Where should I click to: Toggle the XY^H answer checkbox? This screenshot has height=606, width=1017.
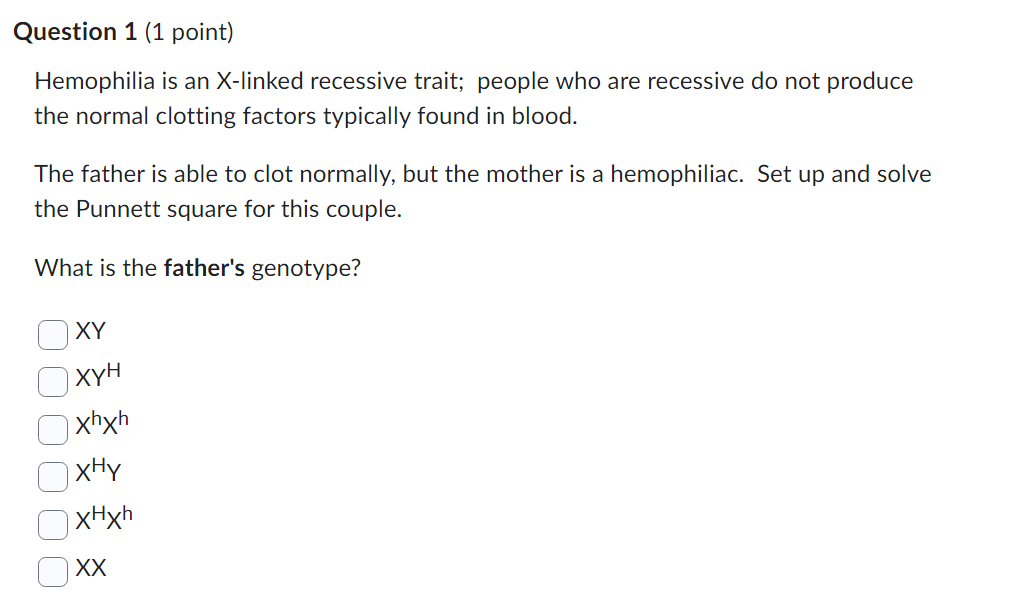point(53,381)
